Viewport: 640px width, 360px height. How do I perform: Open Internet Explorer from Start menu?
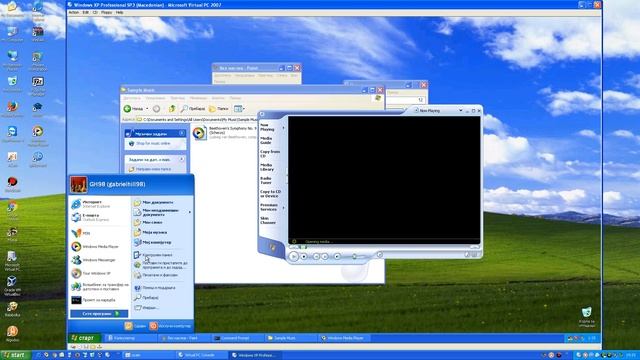(99, 204)
